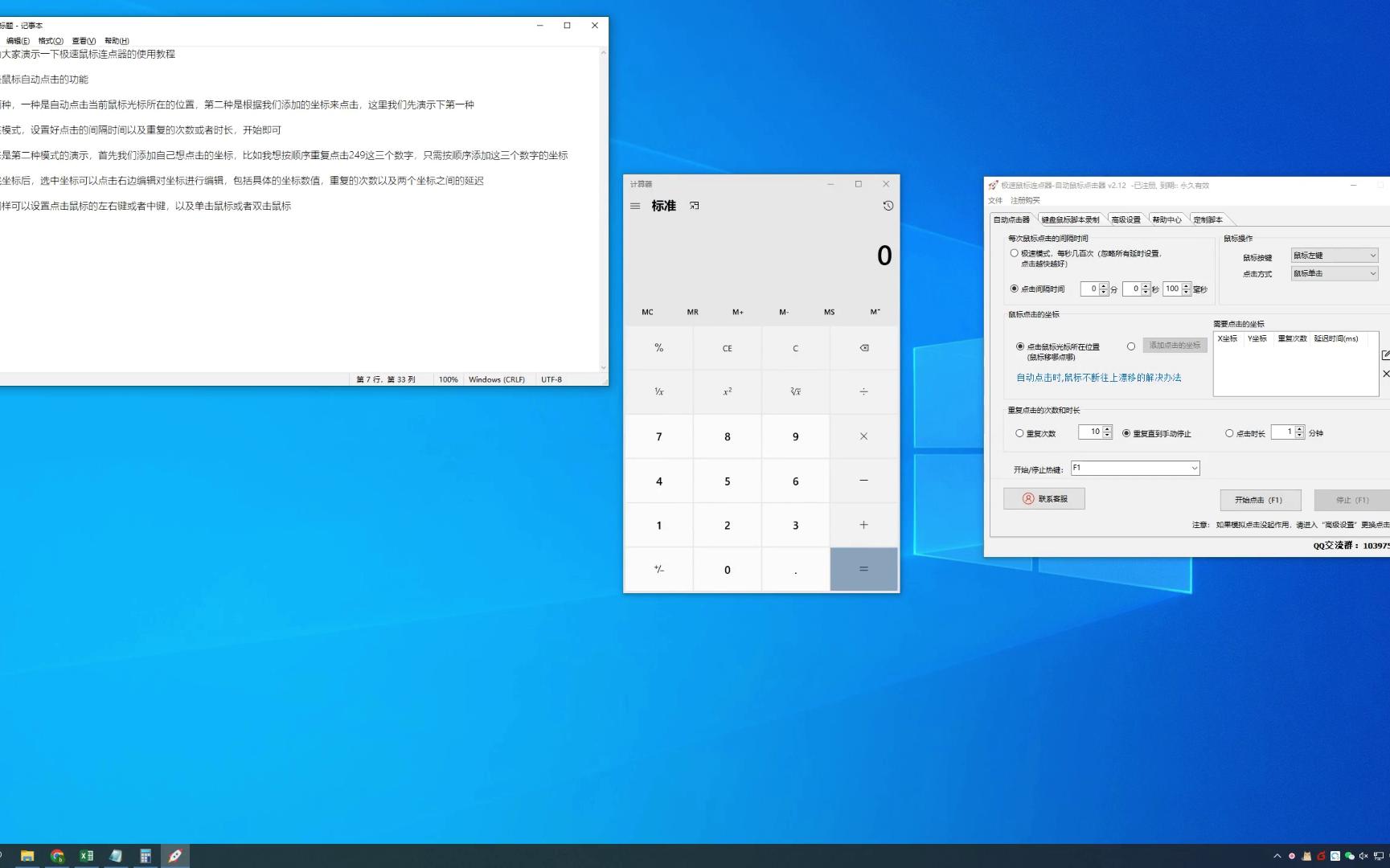Viewport: 1390px width, 868px height.
Task: Open the Calculator taskbar icon
Action: [x=146, y=856]
